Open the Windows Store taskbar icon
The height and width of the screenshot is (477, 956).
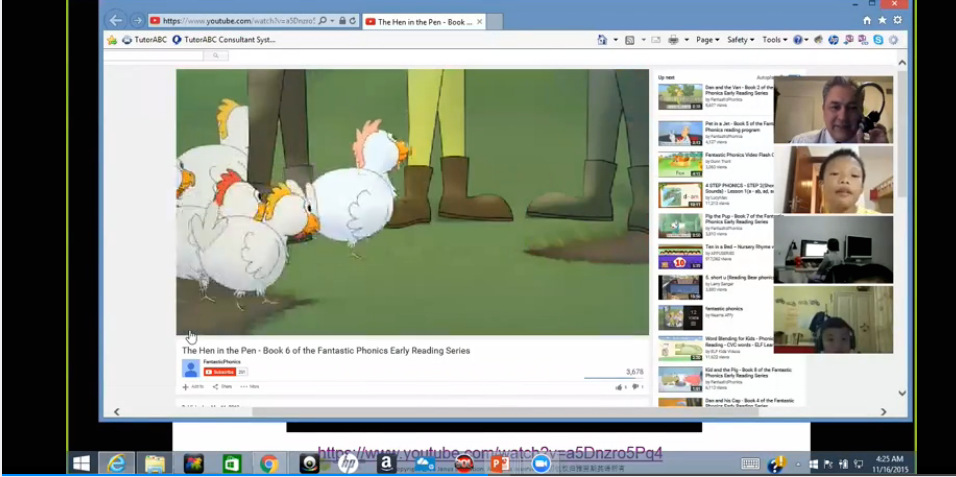[232, 464]
